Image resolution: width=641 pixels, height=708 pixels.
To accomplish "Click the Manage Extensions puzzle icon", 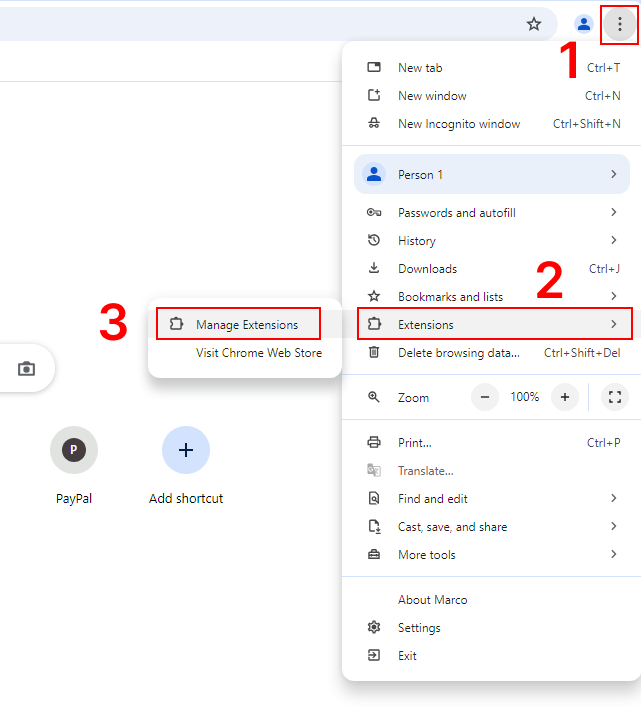I will (177, 324).
